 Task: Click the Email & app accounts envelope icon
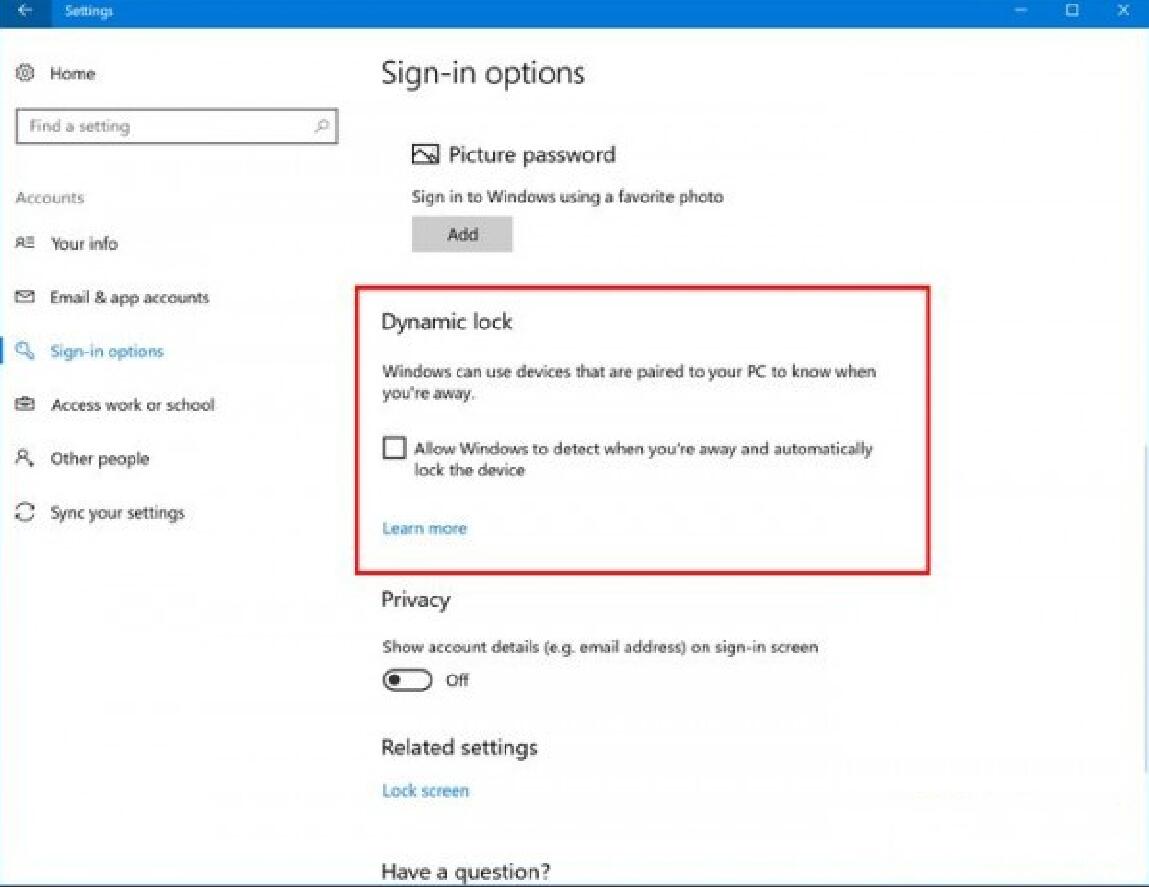(25, 297)
